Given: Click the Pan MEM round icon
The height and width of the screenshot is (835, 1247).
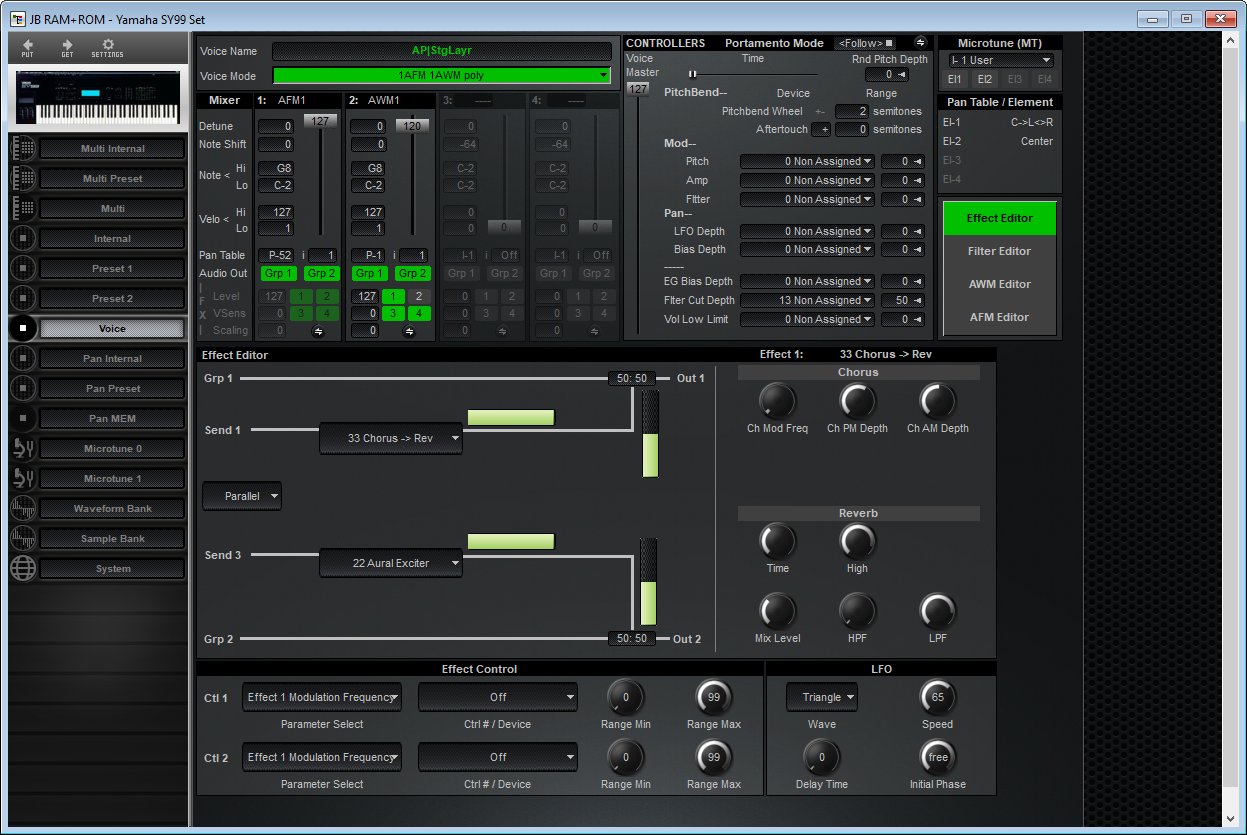Looking at the screenshot, I should tap(22, 419).
